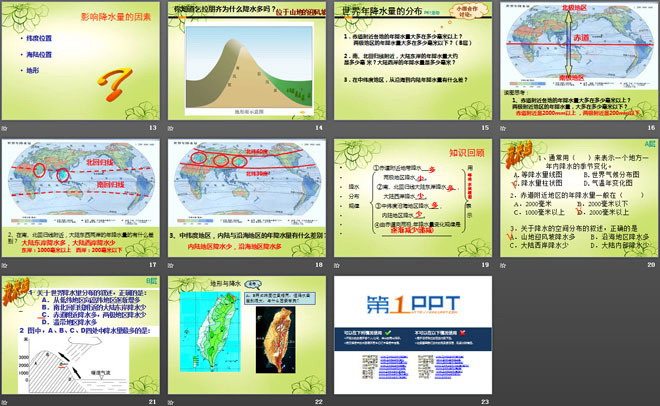Open slide 20 with multiple choice questions

[x=575, y=199]
